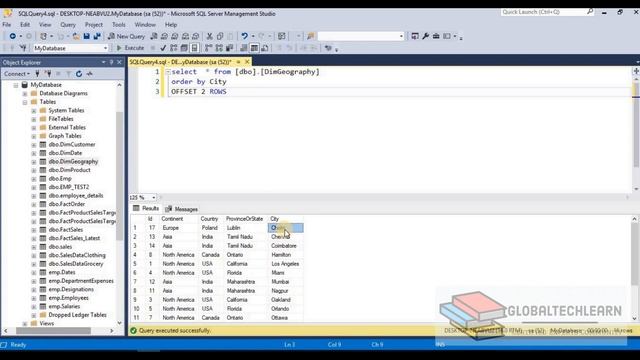This screenshot has height=360, width=640.
Task: Open Activity Monitor icon in Object Explorer
Action: pyautogui.click(x=89, y=74)
